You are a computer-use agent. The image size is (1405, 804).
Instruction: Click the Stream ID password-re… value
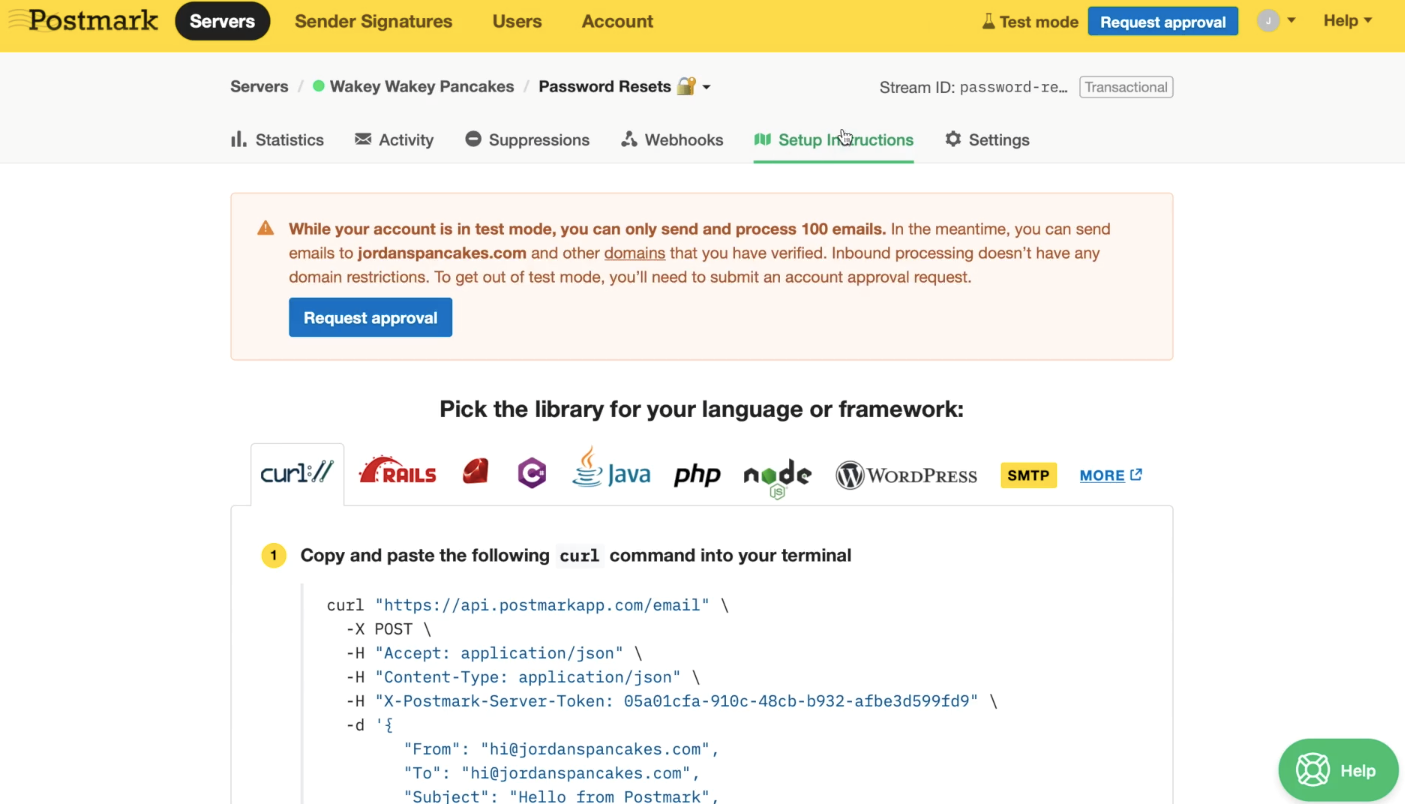click(x=1013, y=87)
